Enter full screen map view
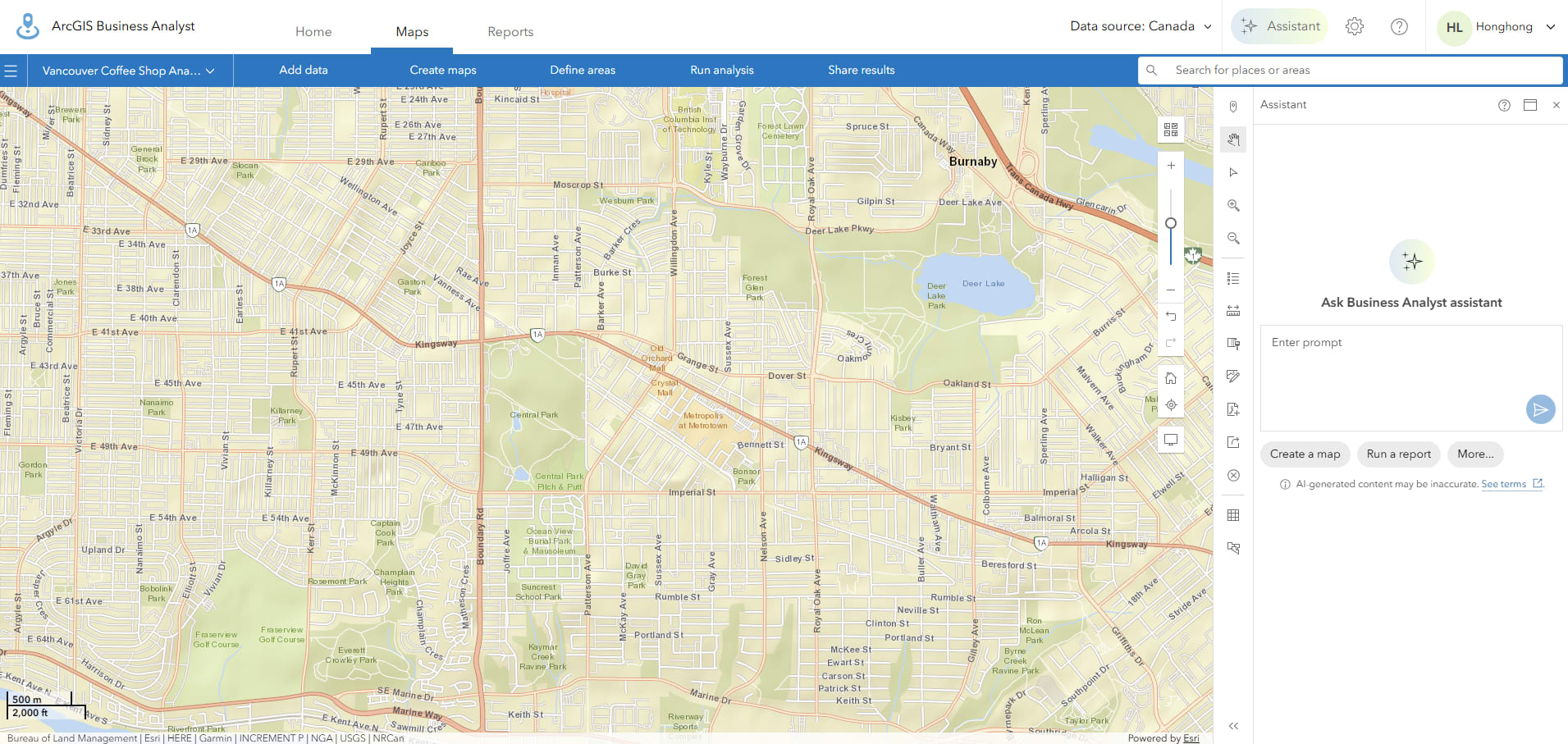The image size is (1568, 744). tap(1171, 440)
